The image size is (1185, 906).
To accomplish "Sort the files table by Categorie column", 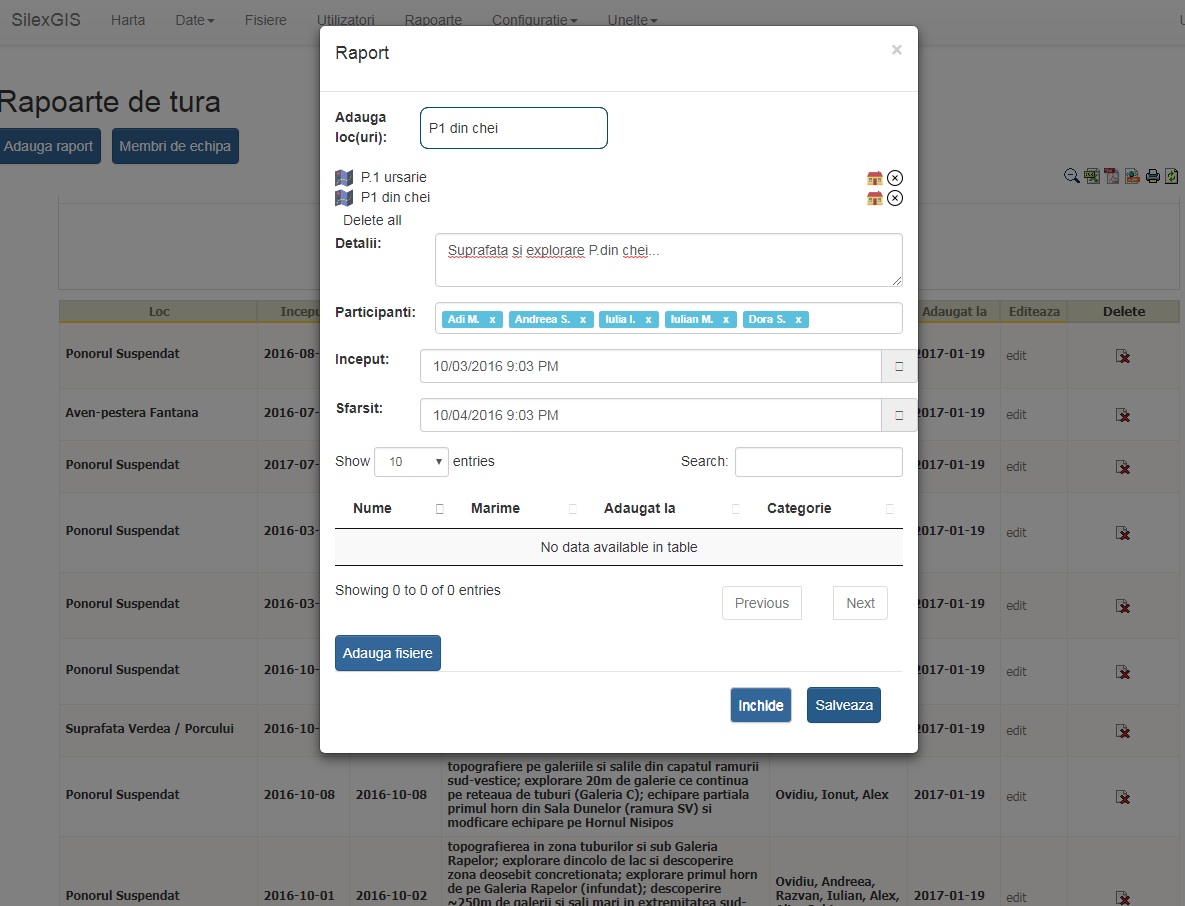I will (x=799, y=508).
